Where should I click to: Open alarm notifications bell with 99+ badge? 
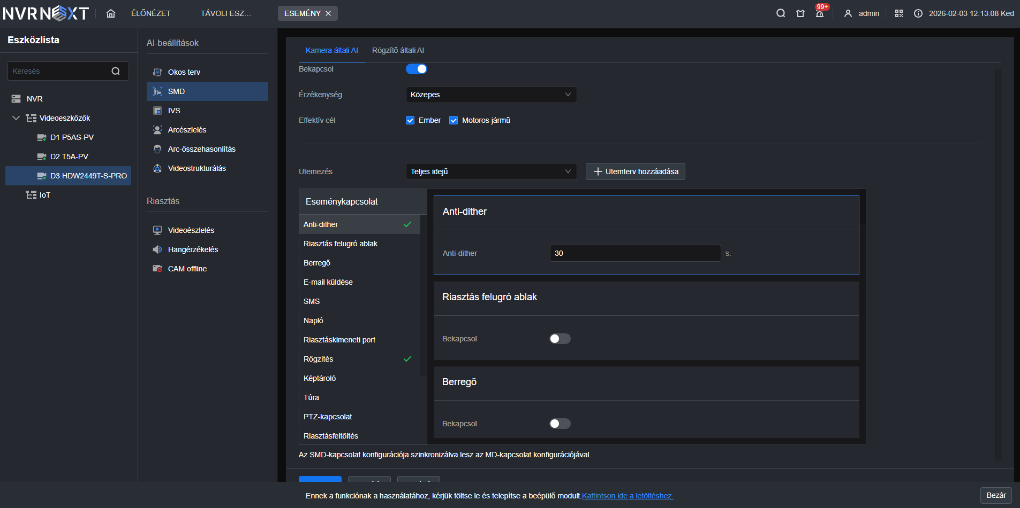click(819, 13)
